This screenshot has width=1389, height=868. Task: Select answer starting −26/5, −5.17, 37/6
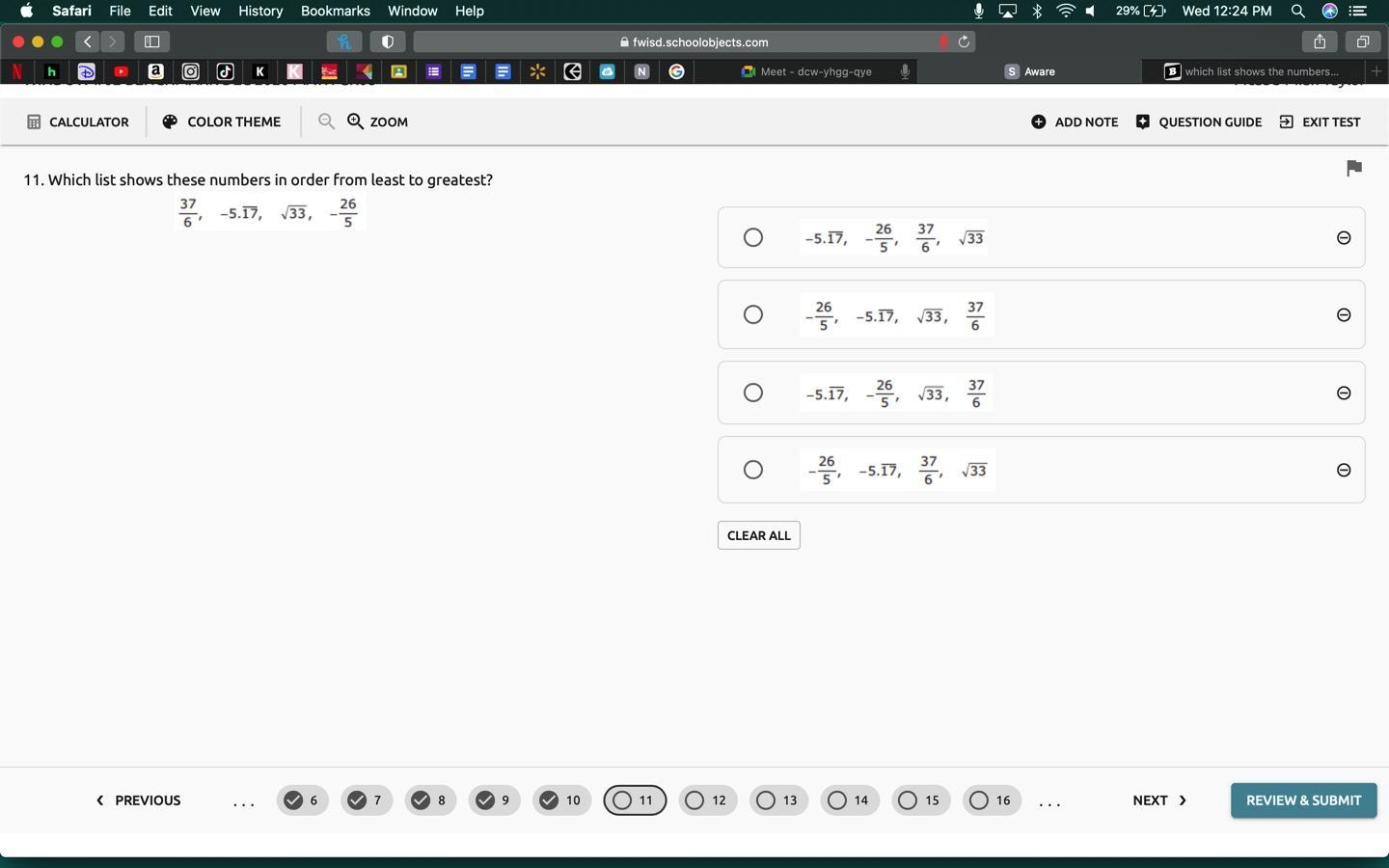(753, 470)
